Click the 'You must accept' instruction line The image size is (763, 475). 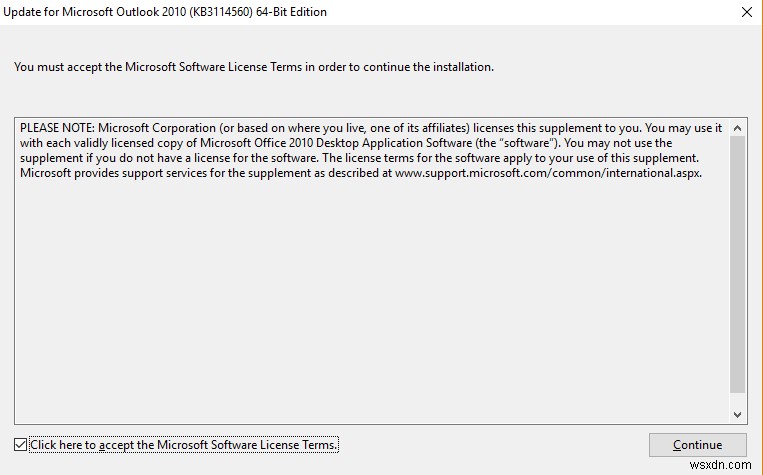[254, 67]
